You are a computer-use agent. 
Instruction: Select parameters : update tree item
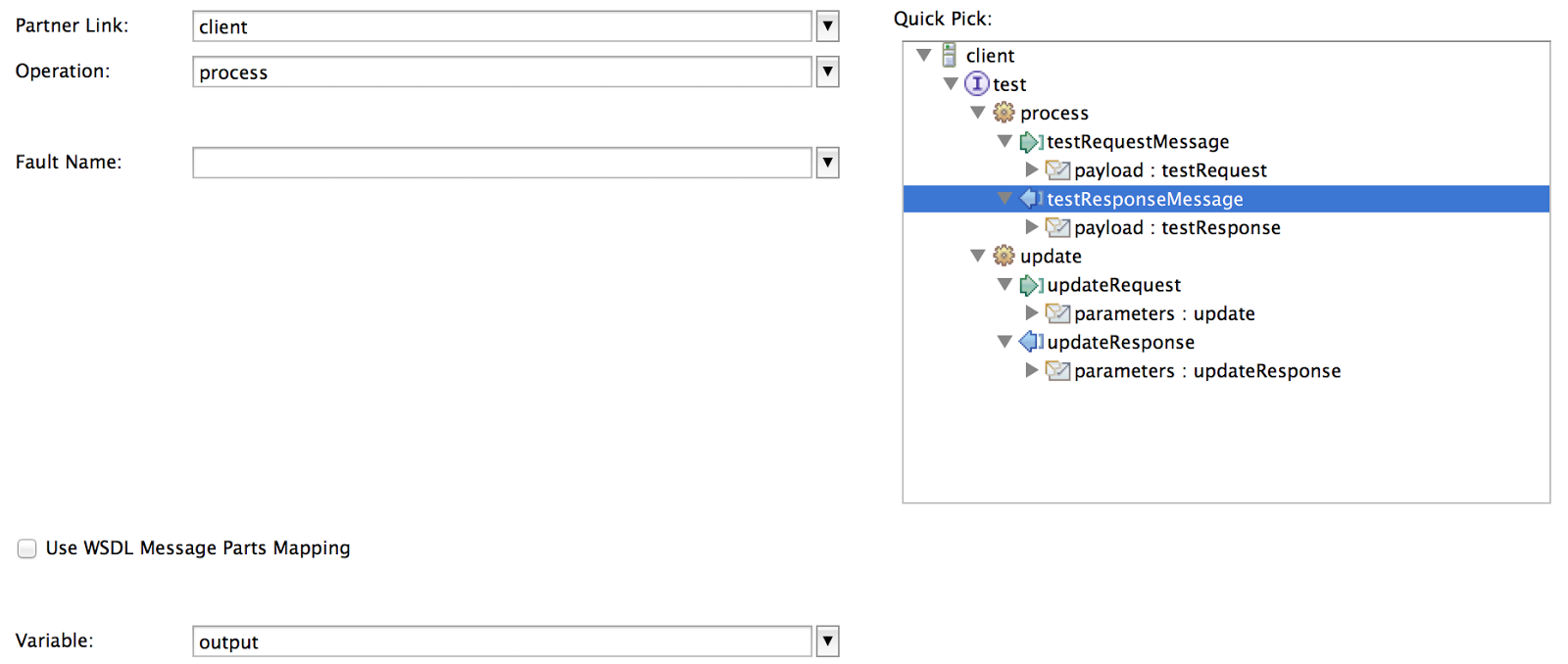click(1164, 313)
